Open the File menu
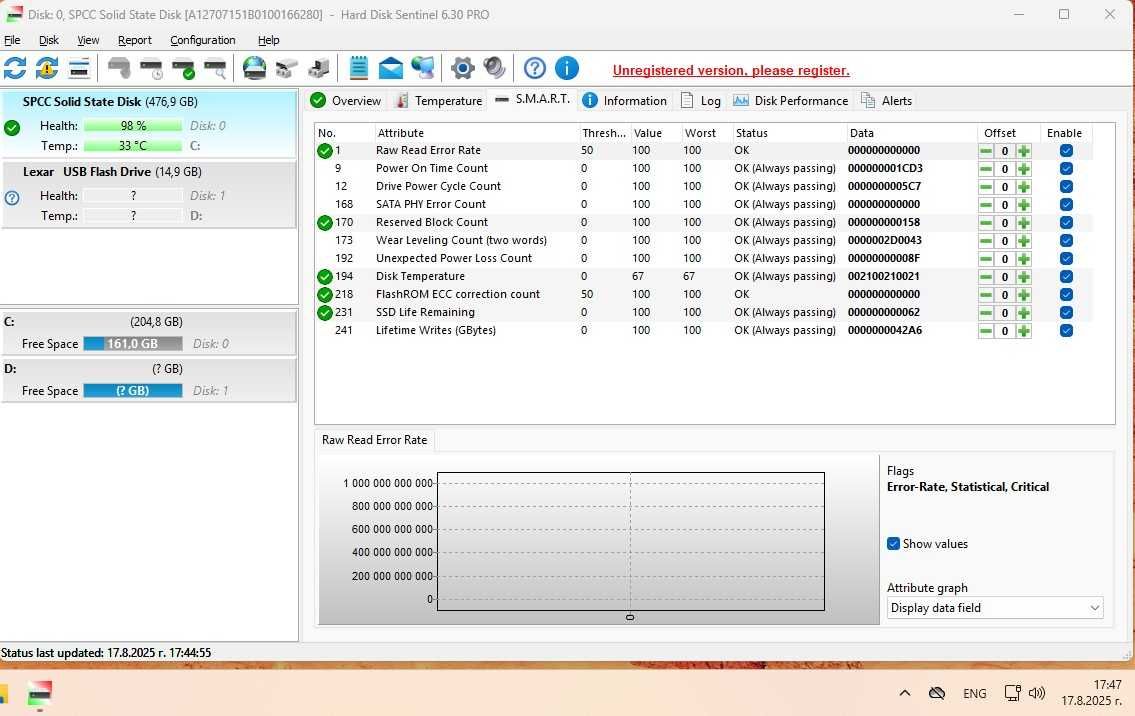 point(12,40)
